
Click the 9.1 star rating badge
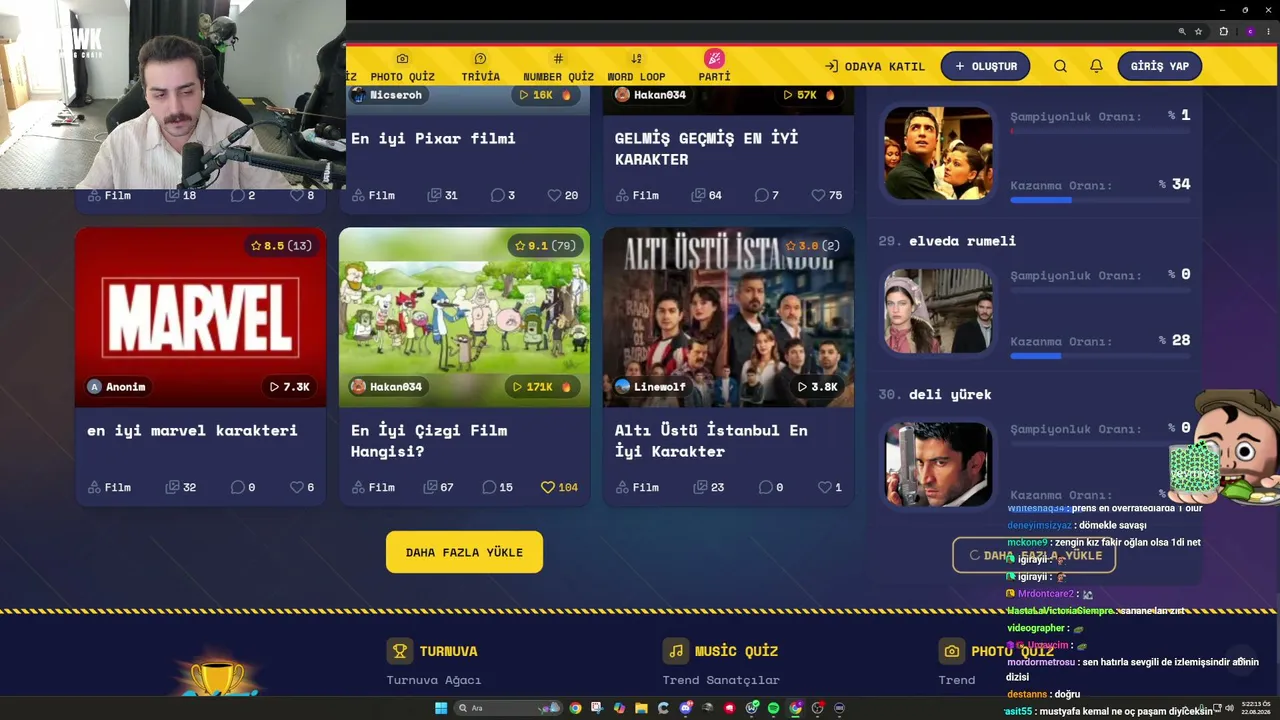coord(545,245)
